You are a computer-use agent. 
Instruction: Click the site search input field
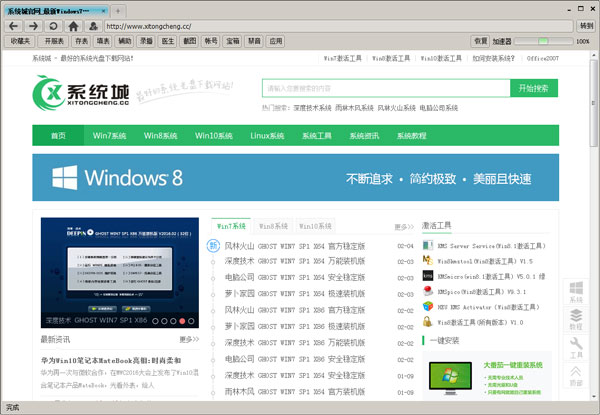click(386, 88)
